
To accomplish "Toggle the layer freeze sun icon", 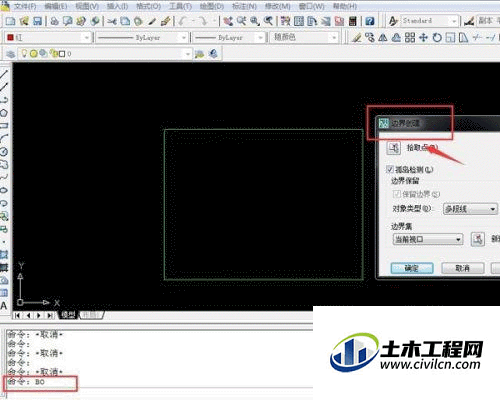I will click(34, 53).
